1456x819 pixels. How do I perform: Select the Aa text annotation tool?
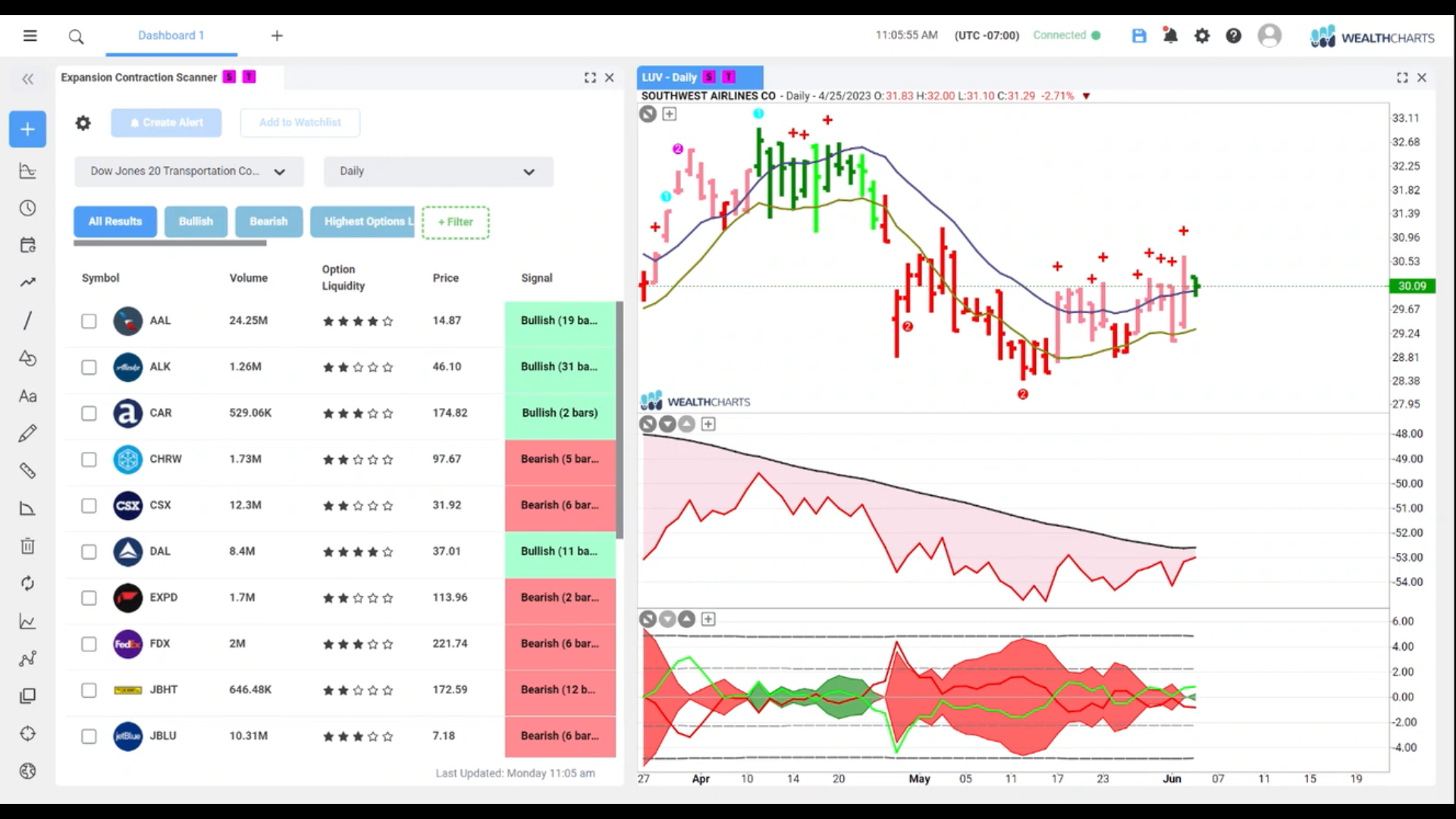pyautogui.click(x=27, y=396)
